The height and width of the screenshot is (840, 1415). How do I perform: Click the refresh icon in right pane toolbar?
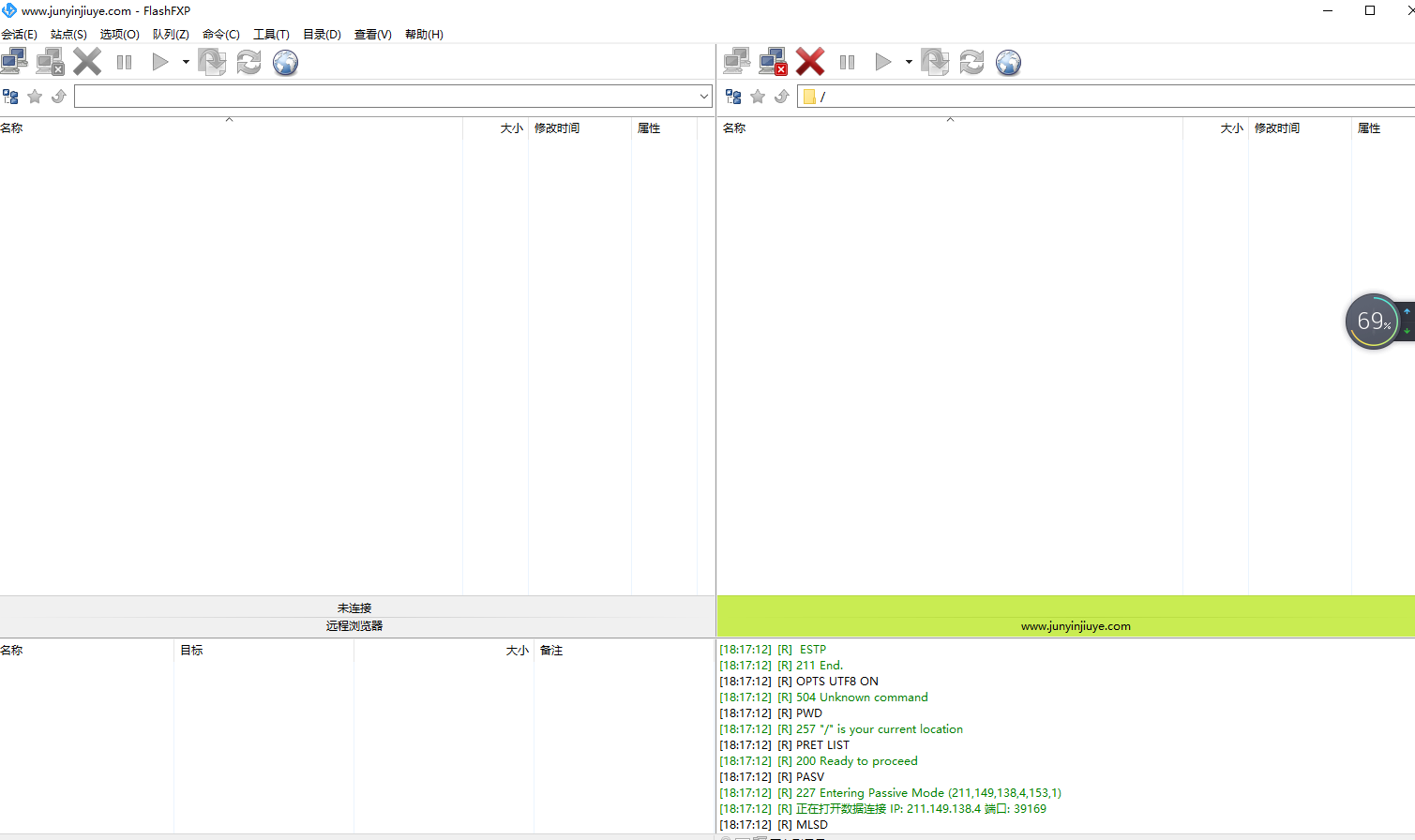click(971, 63)
